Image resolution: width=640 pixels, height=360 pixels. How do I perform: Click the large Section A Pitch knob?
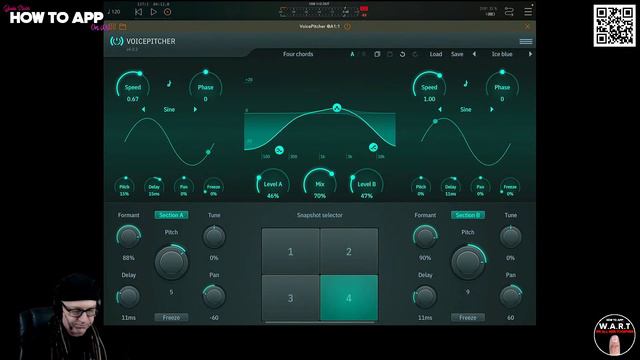tap(171, 262)
